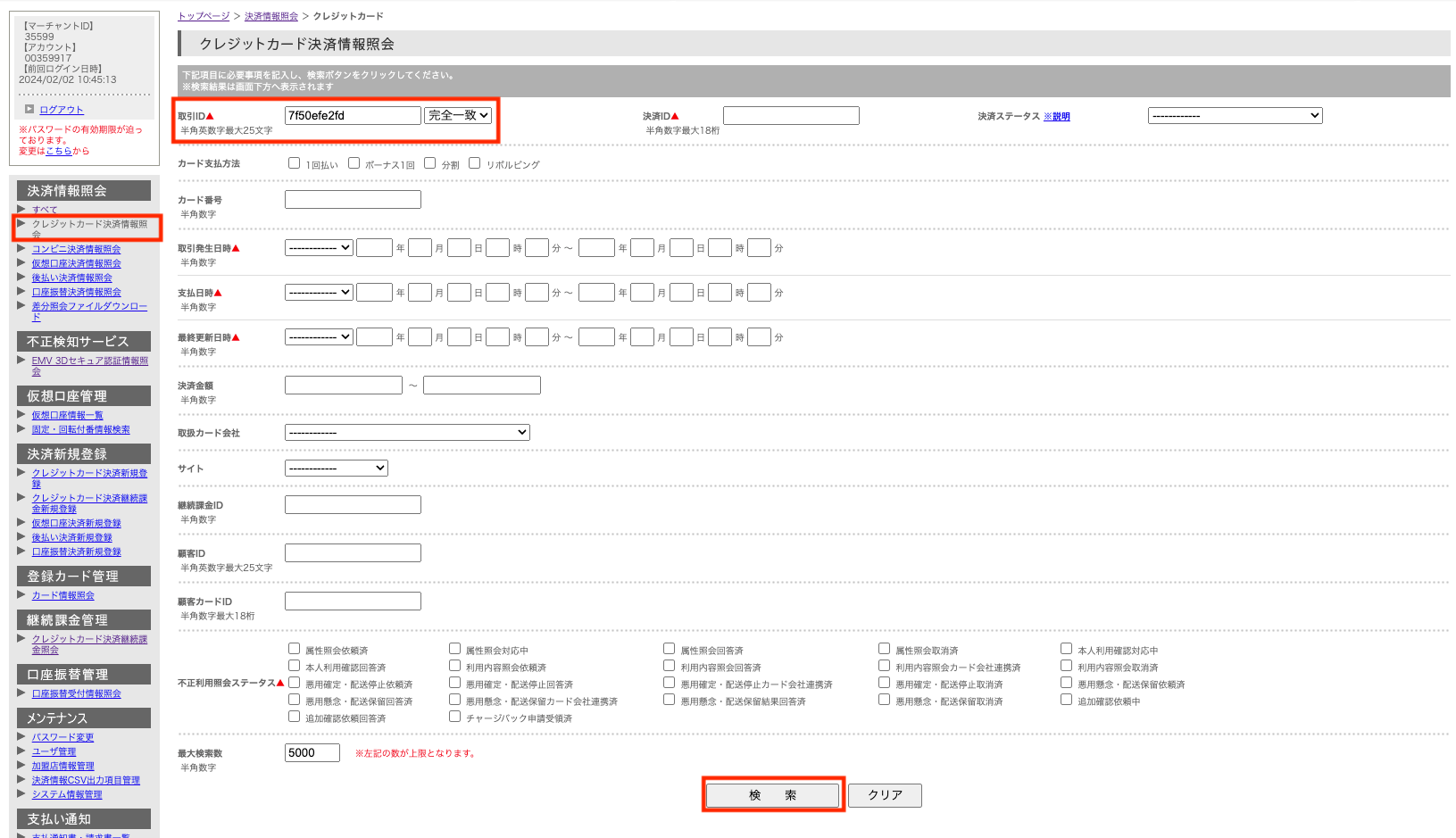Click the カード番号 input field
The height and width of the screenshot is (838, 1456).
pos(353,199)
